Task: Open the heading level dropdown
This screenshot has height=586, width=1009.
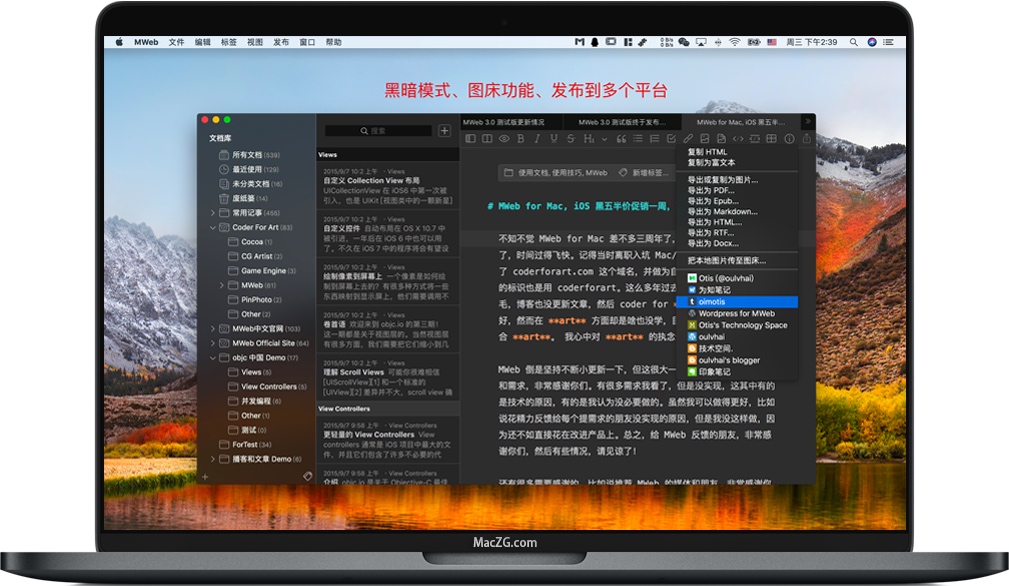Action: click(596, 138)
